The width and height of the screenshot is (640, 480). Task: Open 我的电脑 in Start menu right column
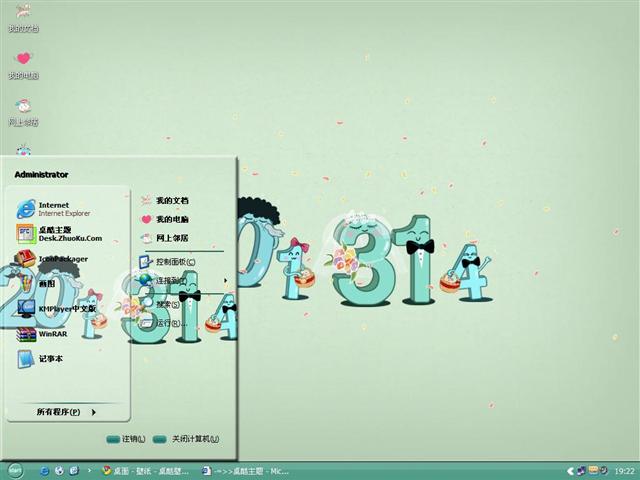point(165,219)
